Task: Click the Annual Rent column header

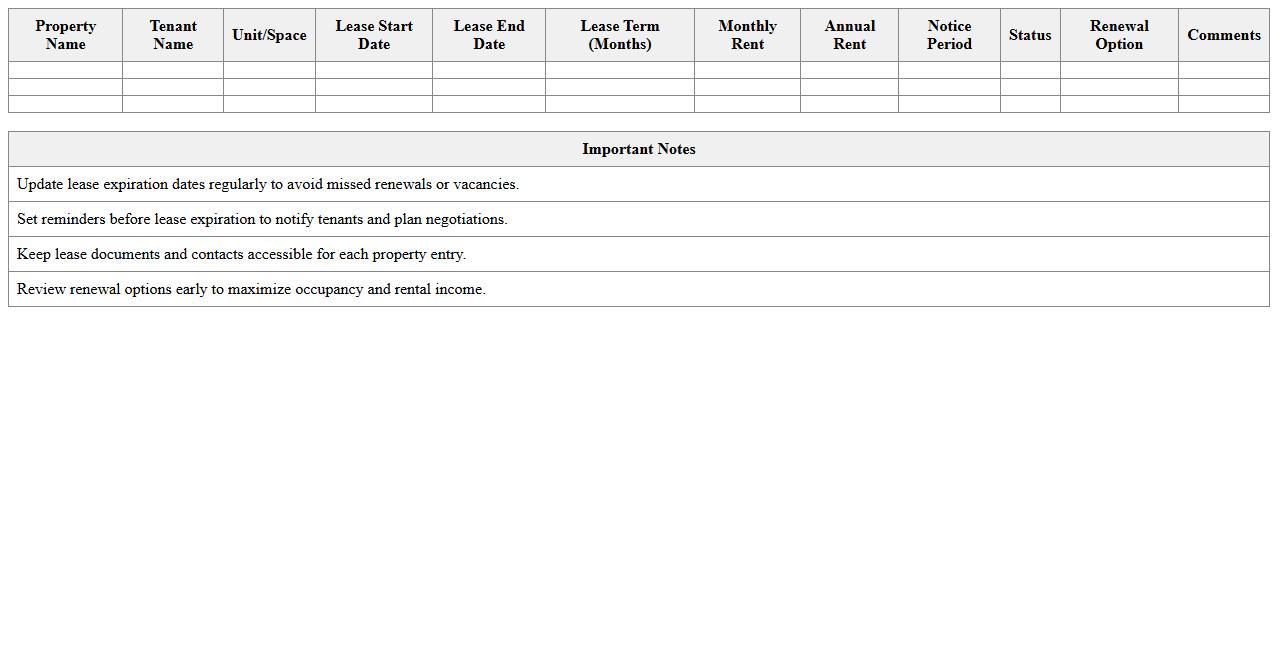Action: [x=849, y=35]
